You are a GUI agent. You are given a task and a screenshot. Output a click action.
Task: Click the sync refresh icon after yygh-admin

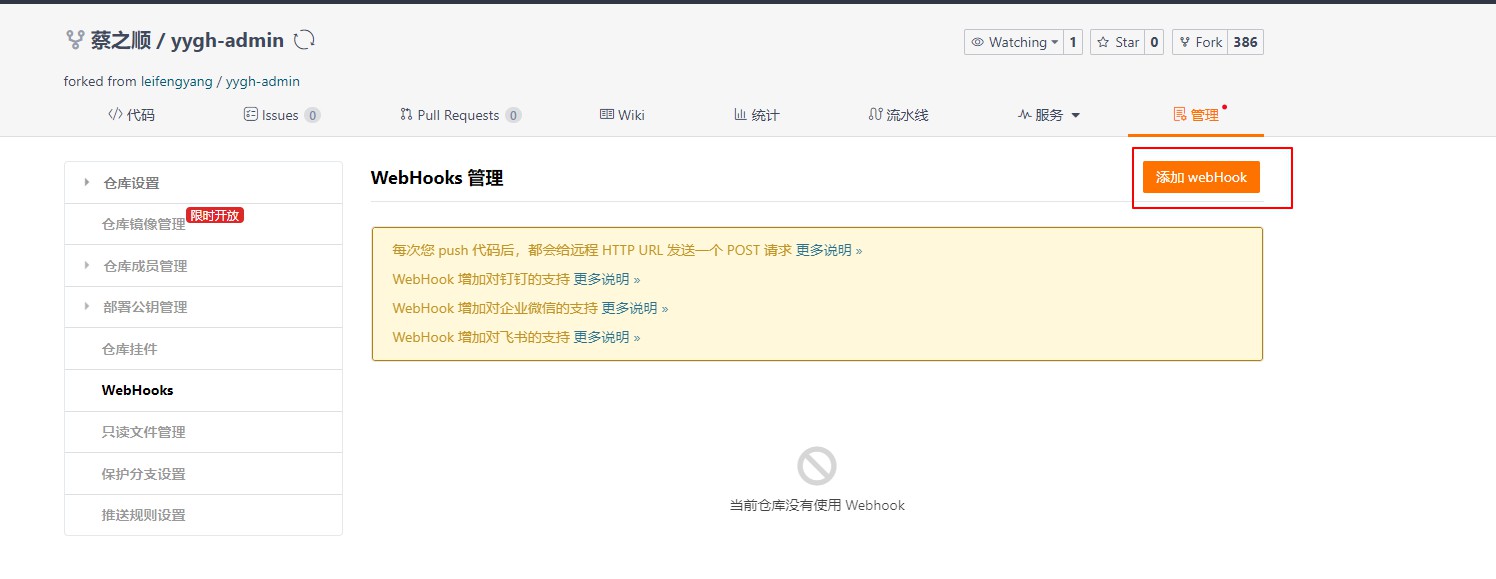304,40
